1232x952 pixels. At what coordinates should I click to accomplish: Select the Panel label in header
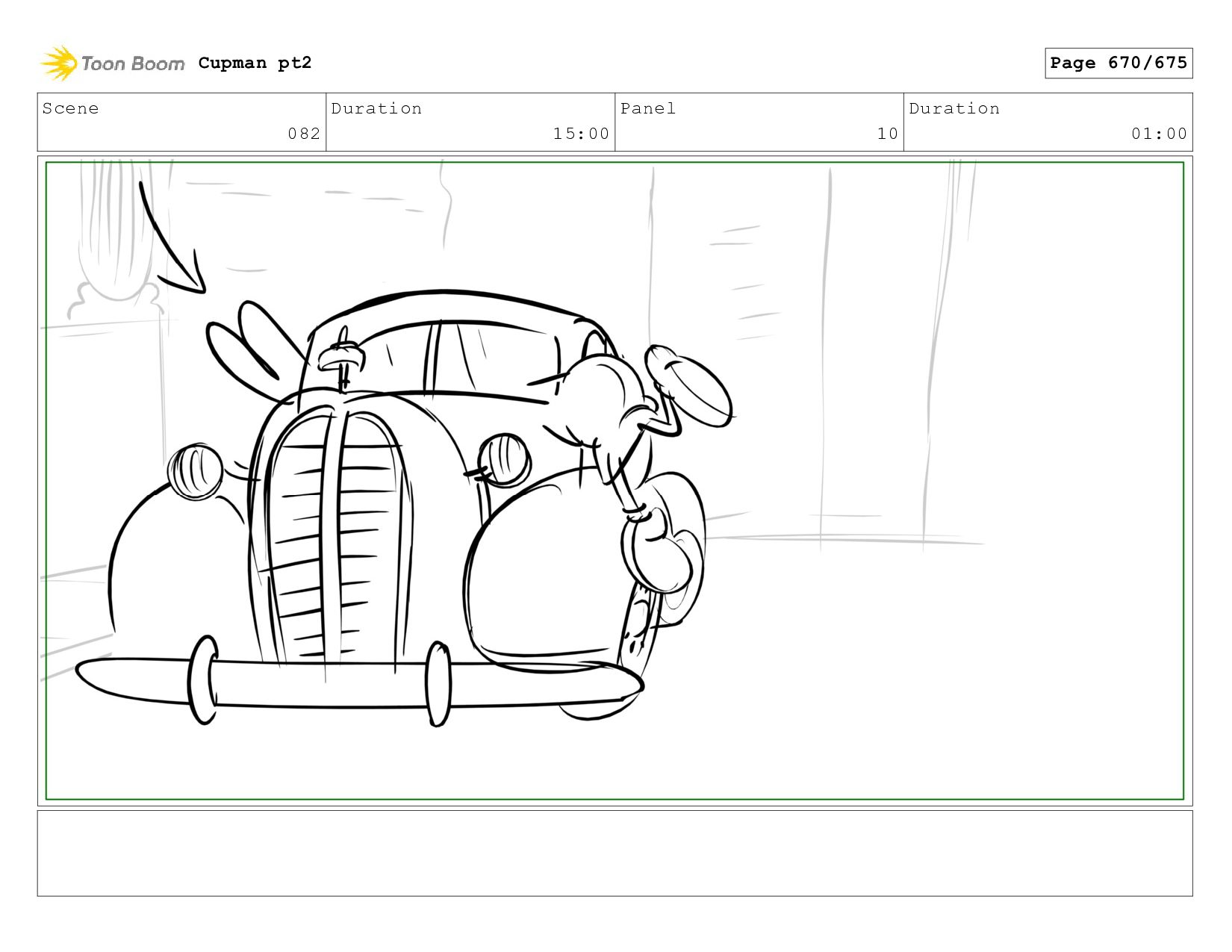pyautogui.click(x=647, y=109)
